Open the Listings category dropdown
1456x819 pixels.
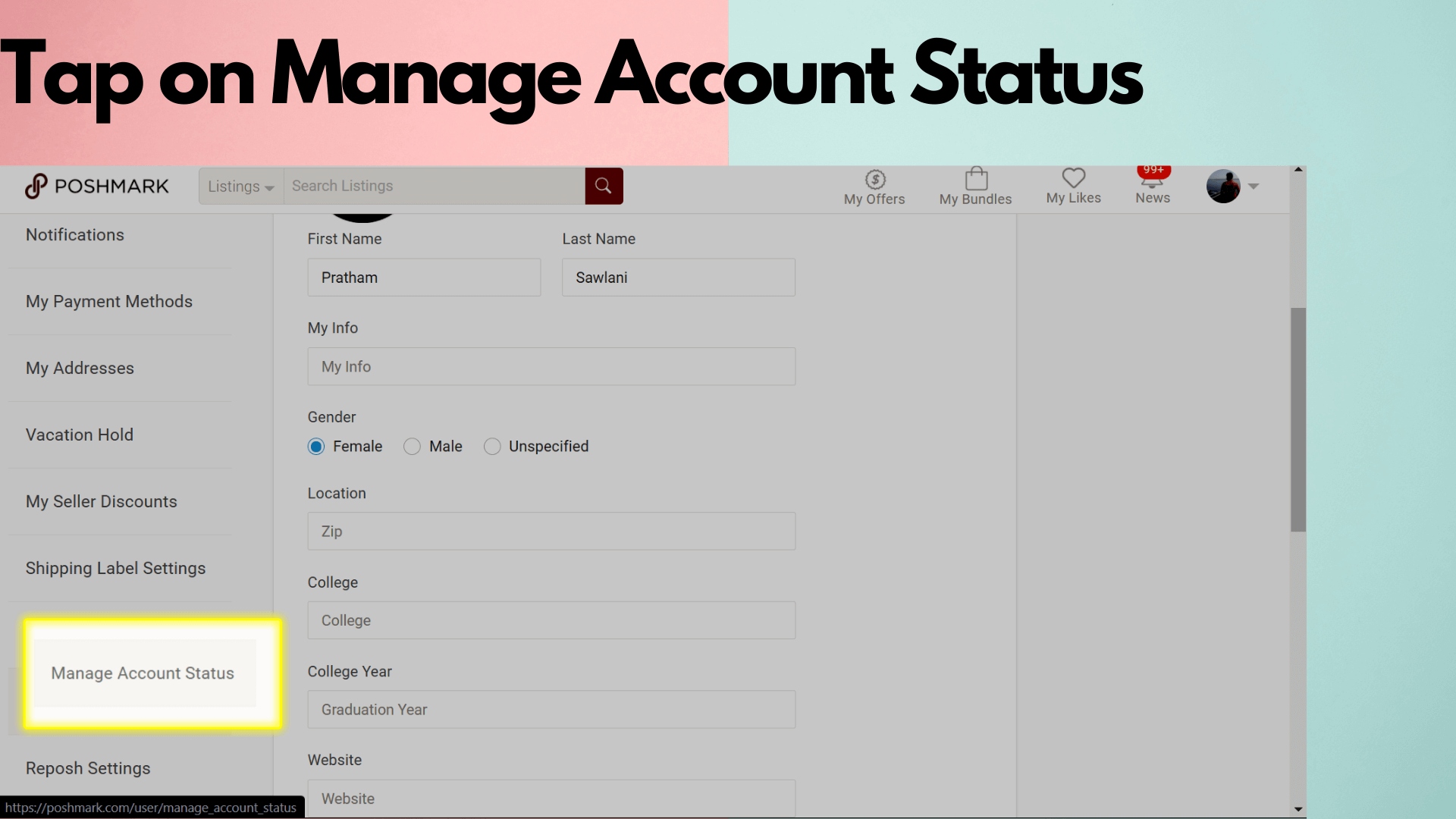240,186
